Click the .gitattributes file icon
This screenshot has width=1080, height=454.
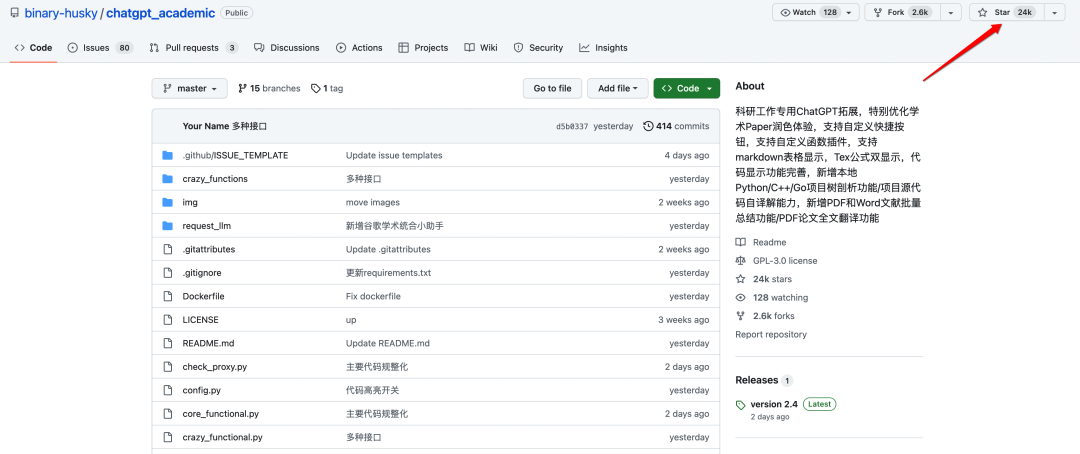click(x=167, y=249)
